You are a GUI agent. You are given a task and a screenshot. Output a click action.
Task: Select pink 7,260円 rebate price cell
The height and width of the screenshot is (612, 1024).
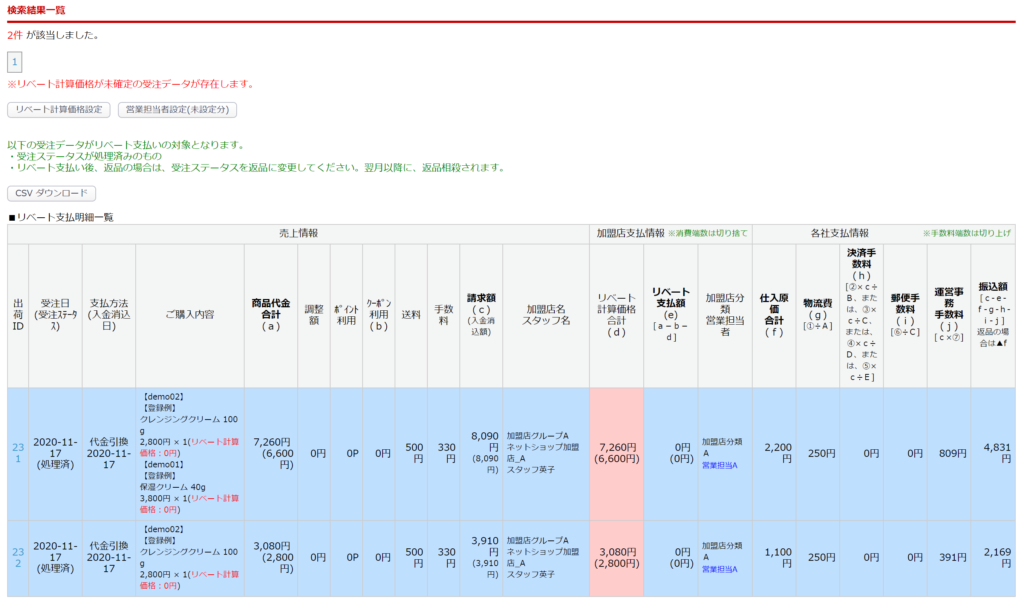click(616, 453)
